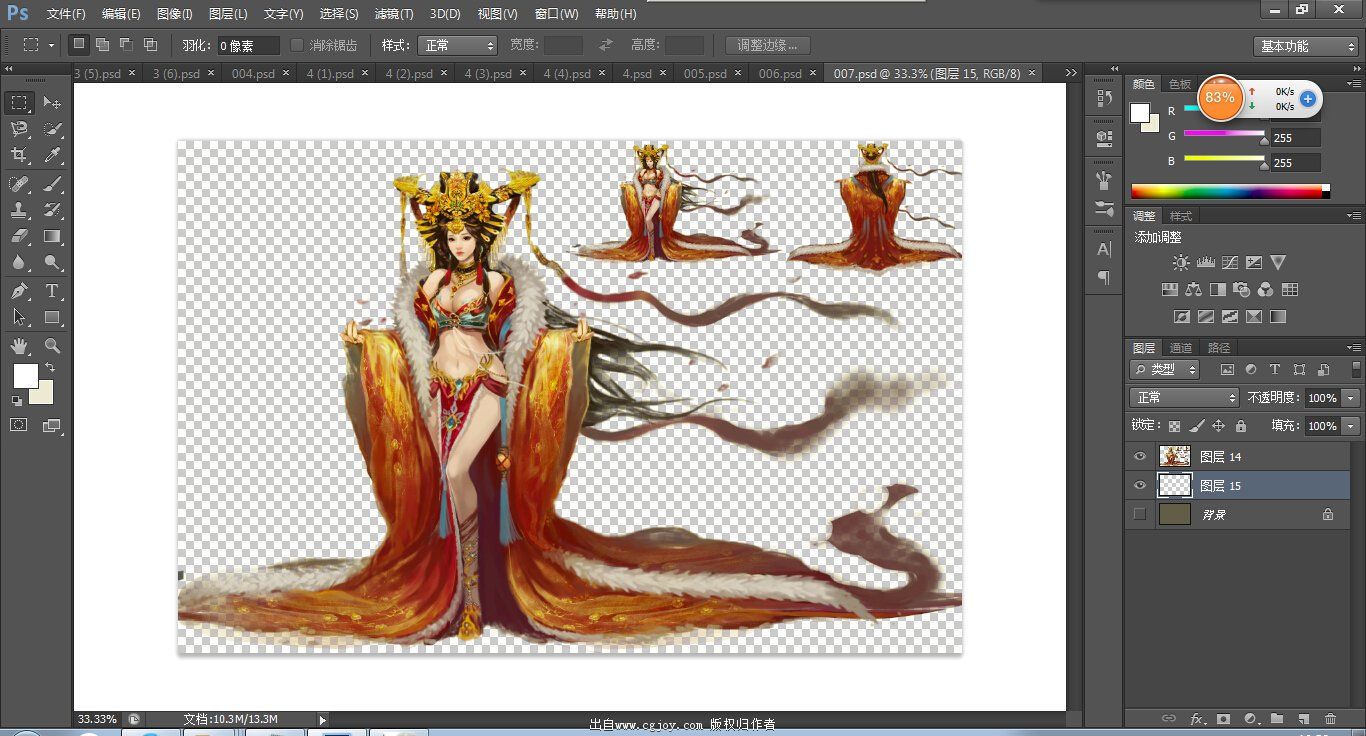Select the Blur tool

coord(19,263)
